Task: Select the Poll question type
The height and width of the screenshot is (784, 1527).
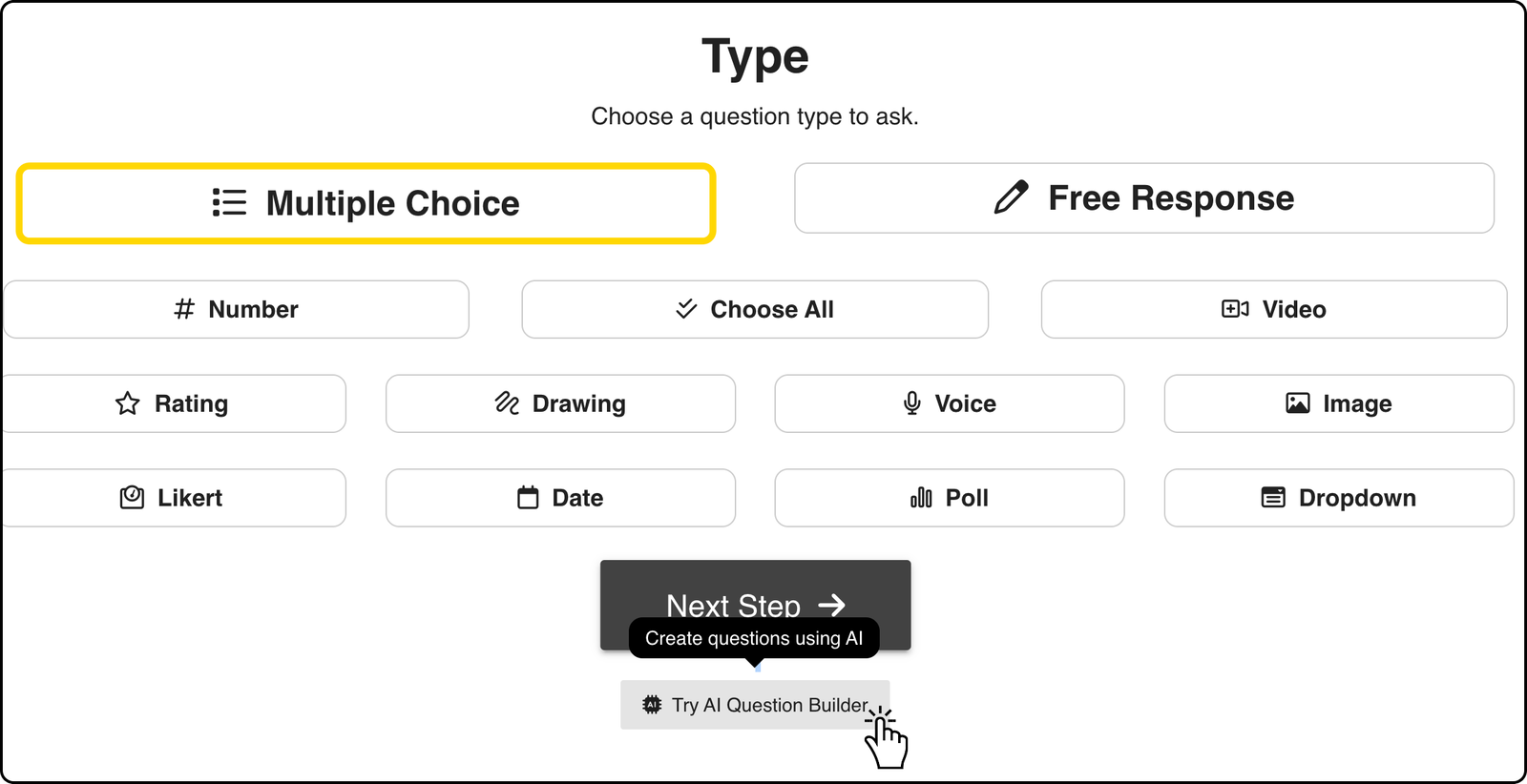Action: tap(950, 498)
